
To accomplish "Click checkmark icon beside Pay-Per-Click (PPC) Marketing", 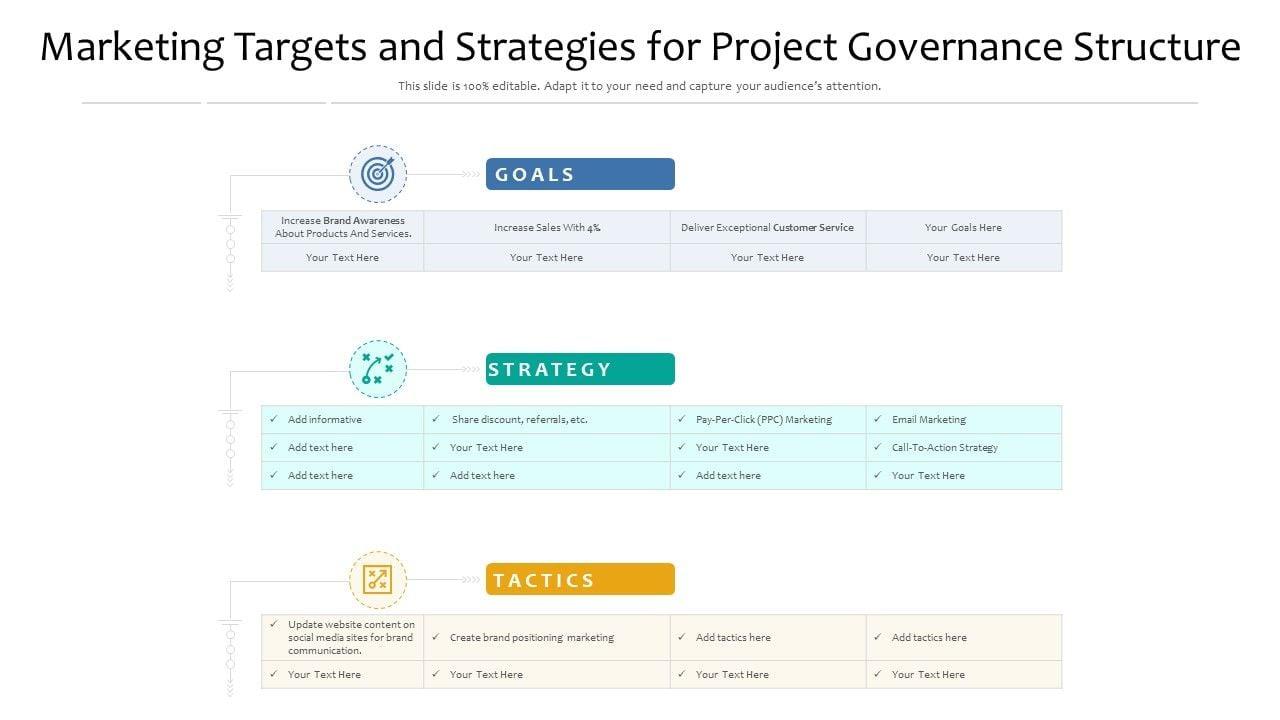I will pyautogui.click(x=681, y=420).
